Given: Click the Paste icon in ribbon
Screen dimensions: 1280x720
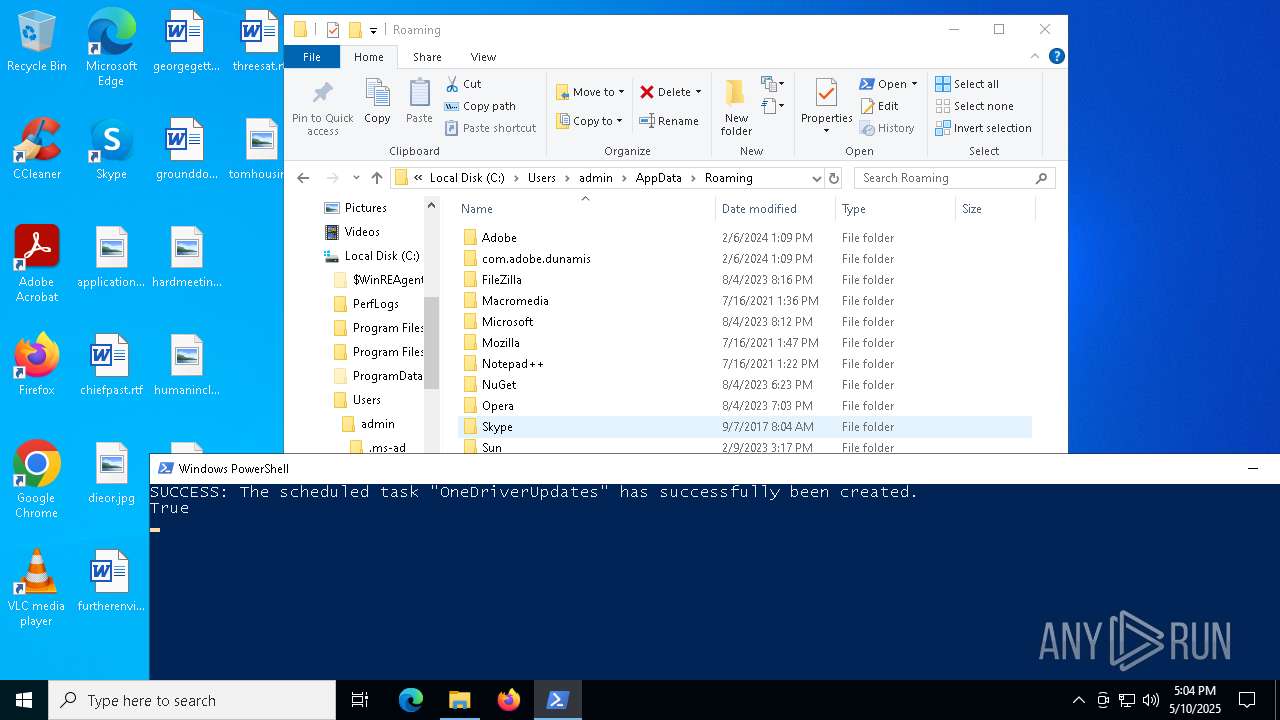Looking at the screenshot, I should [419, 102].
